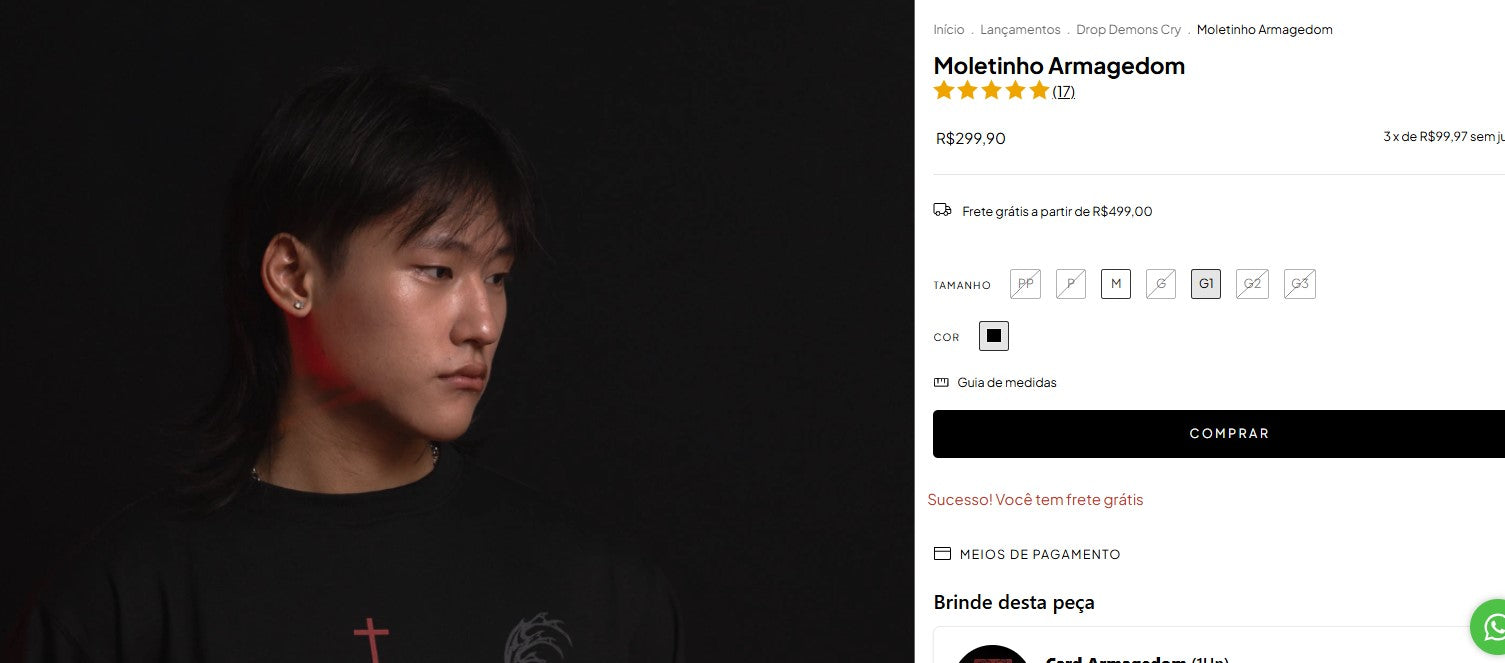1505x663 pixels.
Task: Open Drop Demons Cry breadcrumb
Action: tap(1128, 30)
